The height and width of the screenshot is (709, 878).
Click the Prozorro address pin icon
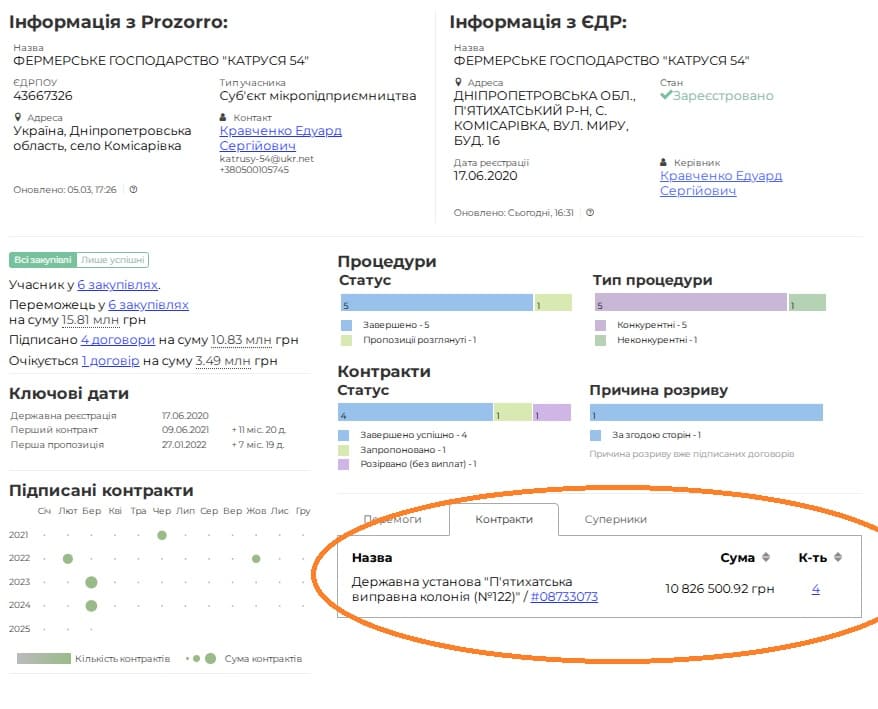coord(18,117)
